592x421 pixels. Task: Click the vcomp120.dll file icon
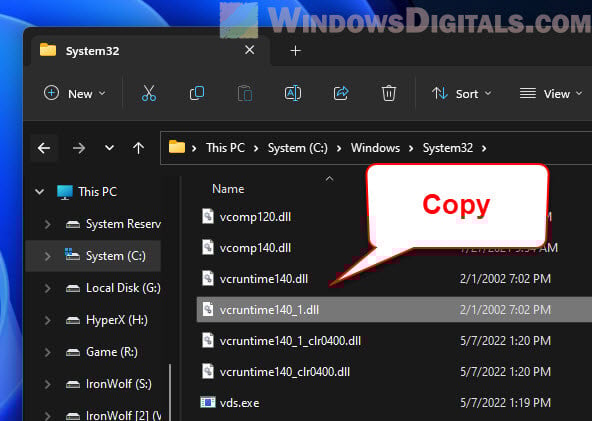point(208,216)
